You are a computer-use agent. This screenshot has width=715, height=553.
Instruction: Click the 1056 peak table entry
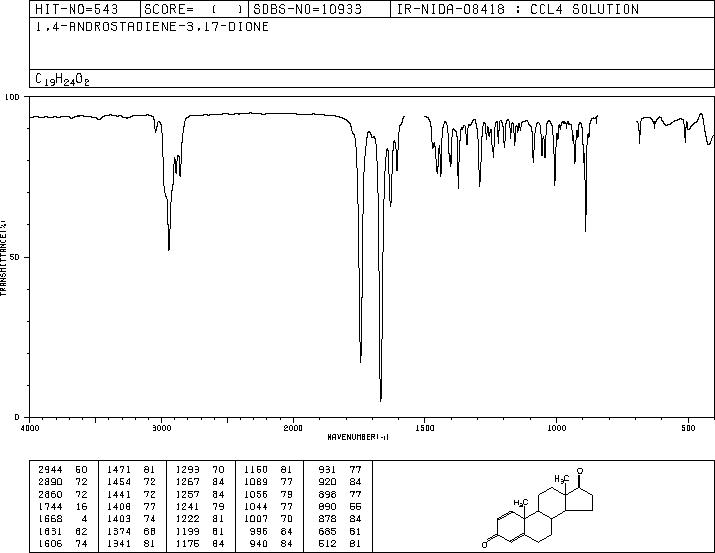[269, 494]
